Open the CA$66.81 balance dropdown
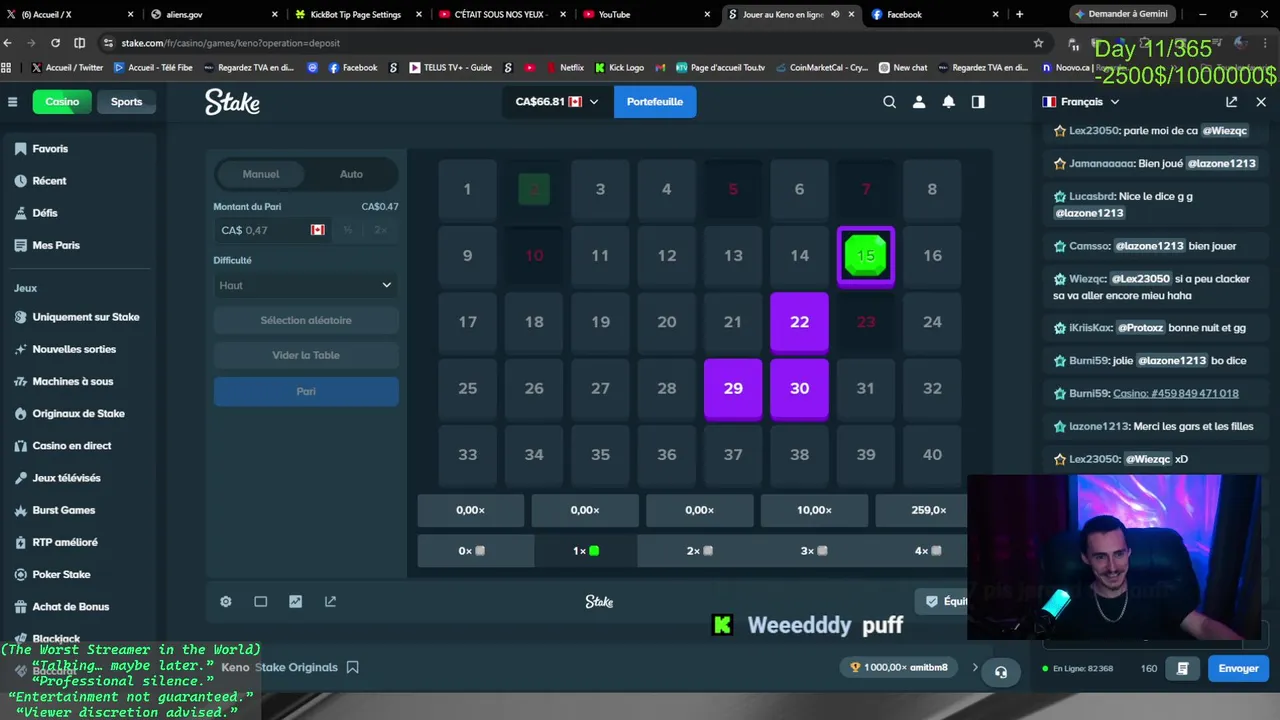1280x720 pixels. coord(557,102)
